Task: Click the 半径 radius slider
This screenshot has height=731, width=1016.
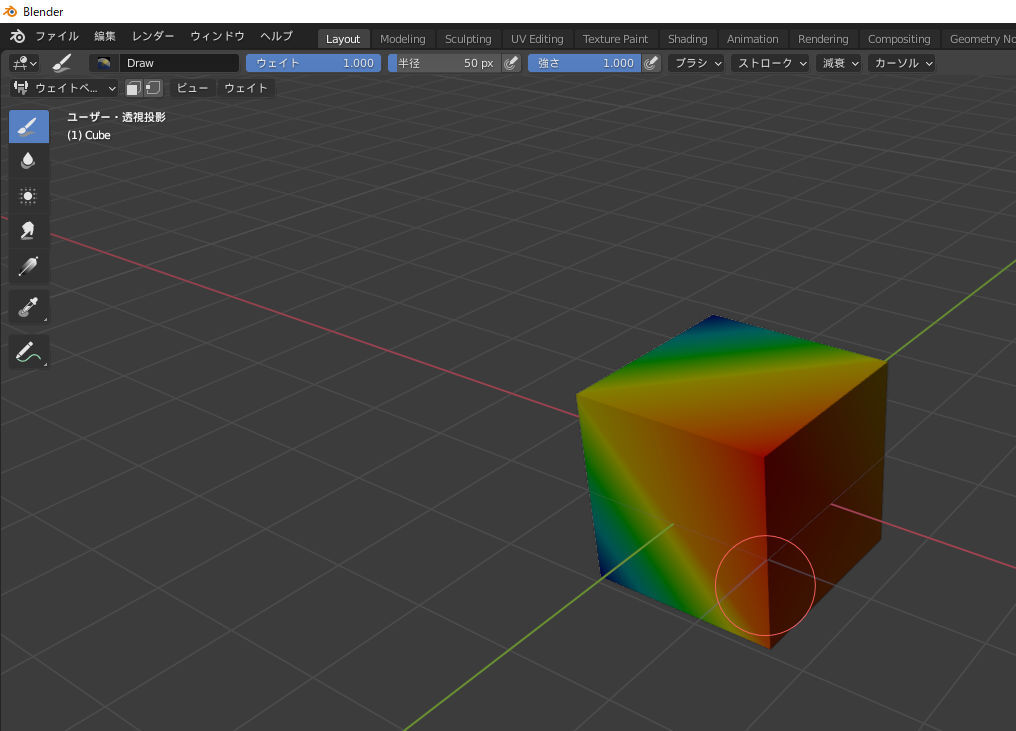Action: pyautogui.click(x=444, y=63)
